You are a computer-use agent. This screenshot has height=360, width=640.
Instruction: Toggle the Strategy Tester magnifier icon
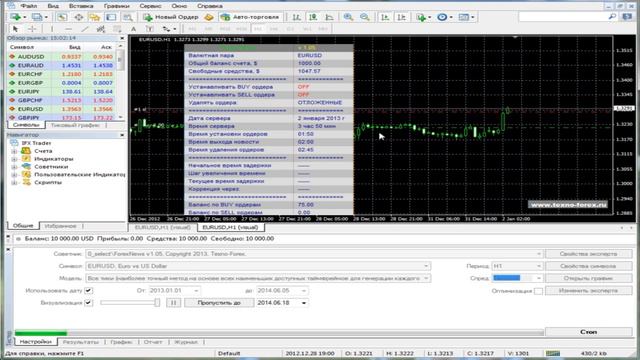click(128, 17)
